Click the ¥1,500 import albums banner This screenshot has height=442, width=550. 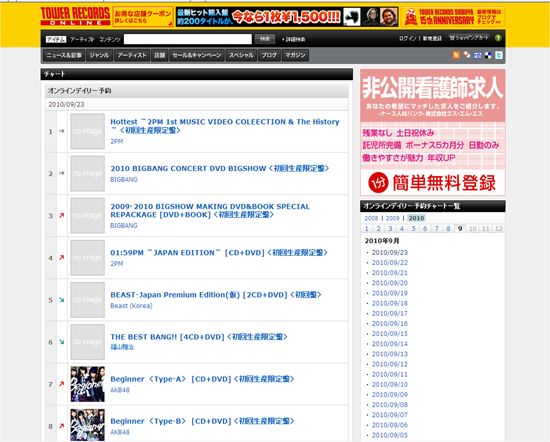pyautogui.click(x=287, y=17)
